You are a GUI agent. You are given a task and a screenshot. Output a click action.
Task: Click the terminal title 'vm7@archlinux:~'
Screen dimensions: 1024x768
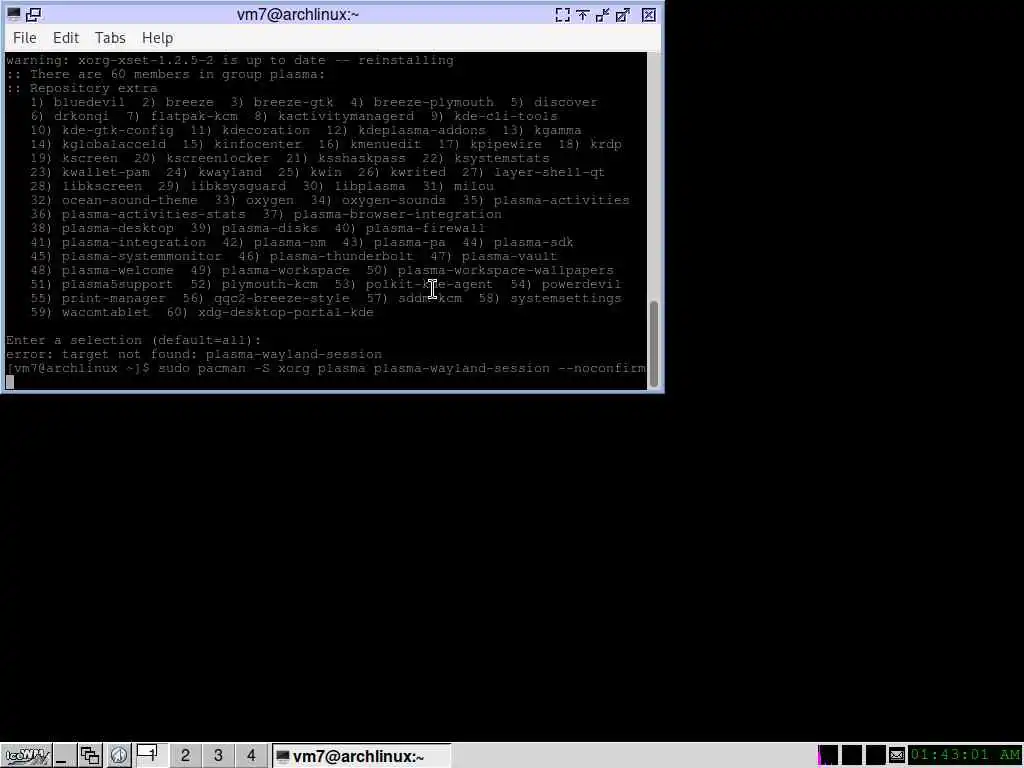(x=298, y=14)
